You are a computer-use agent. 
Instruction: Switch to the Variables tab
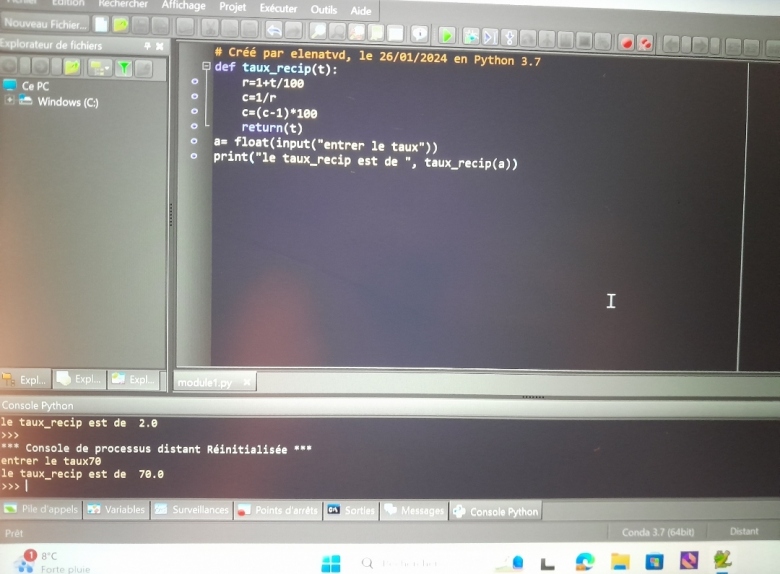(x=116, y=510)
